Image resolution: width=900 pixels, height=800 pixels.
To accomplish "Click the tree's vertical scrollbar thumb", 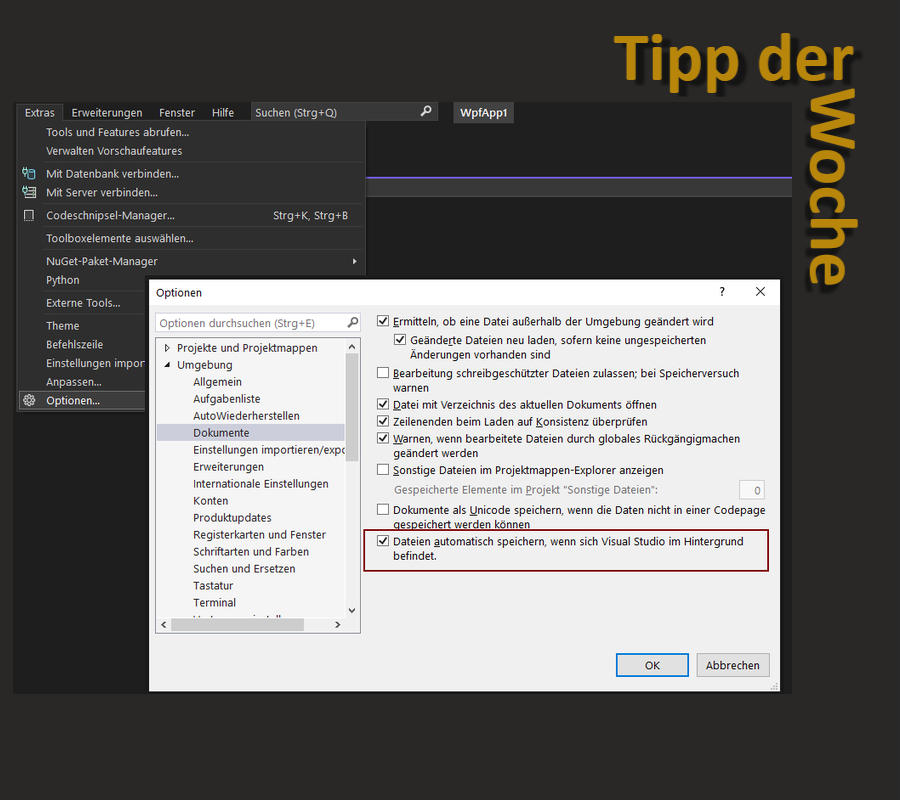I will (352, 407).
